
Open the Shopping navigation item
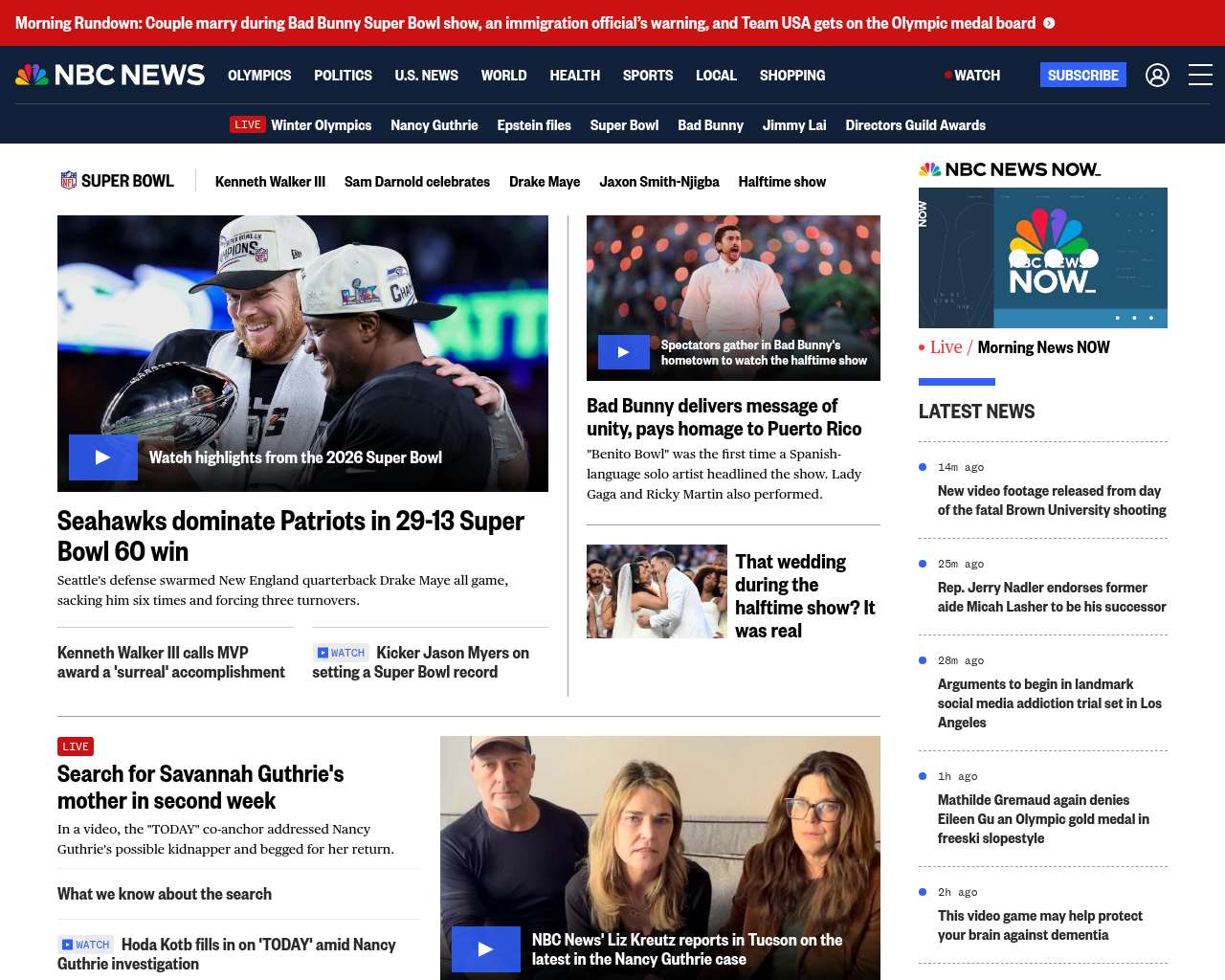791,75
